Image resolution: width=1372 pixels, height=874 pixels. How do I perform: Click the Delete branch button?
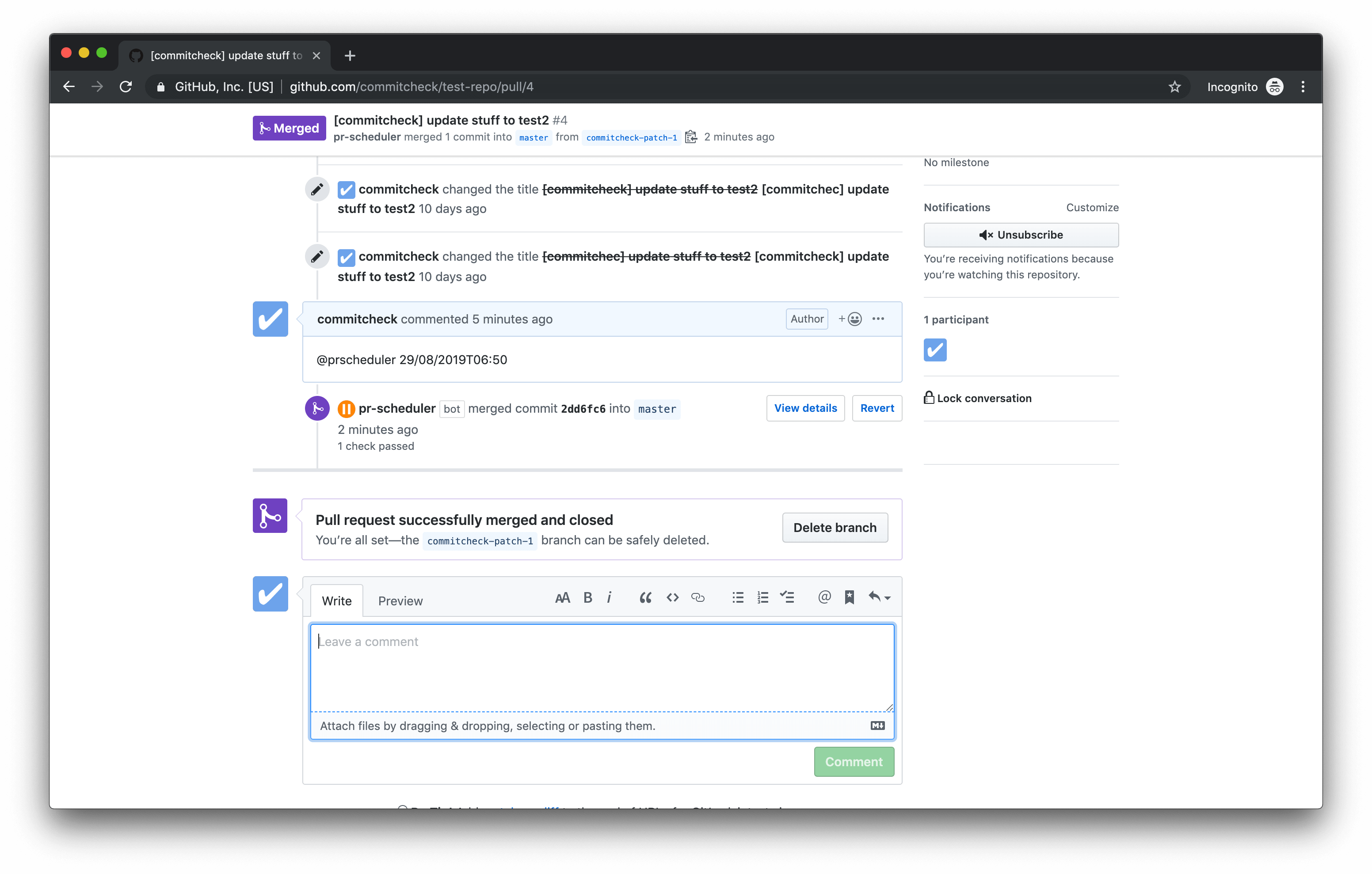click(x=835, y=528)
